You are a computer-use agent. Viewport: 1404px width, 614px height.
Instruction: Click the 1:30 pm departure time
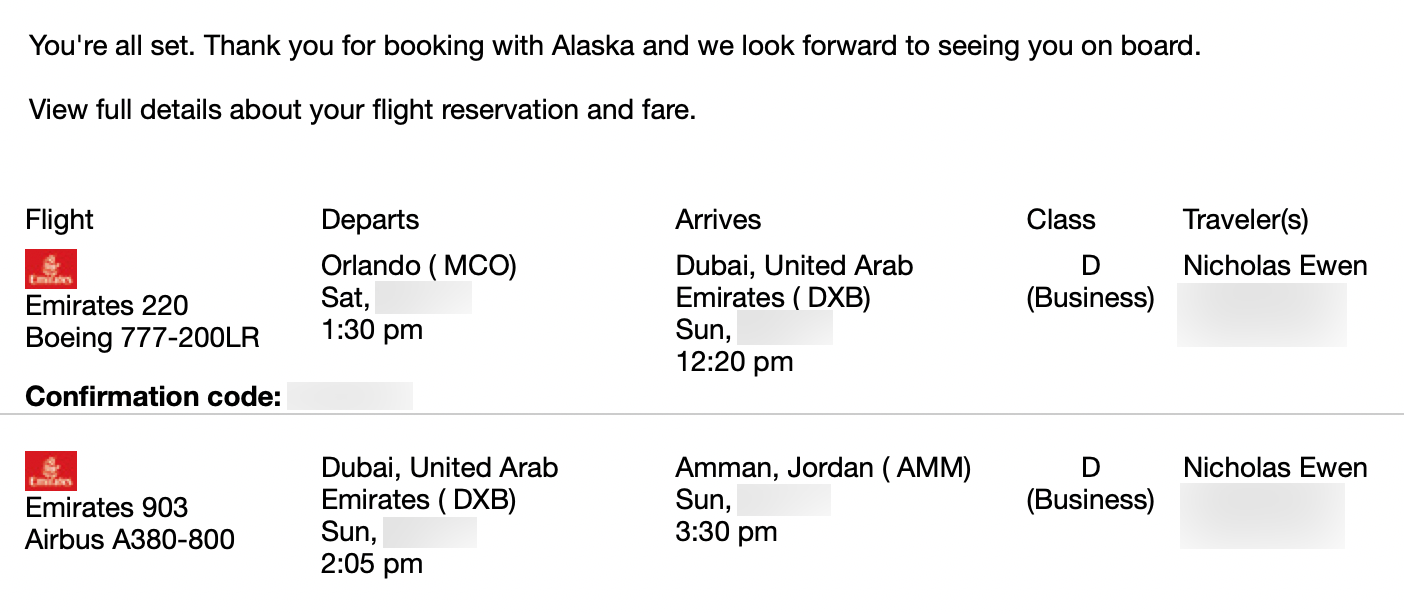(x=372, y=330)
